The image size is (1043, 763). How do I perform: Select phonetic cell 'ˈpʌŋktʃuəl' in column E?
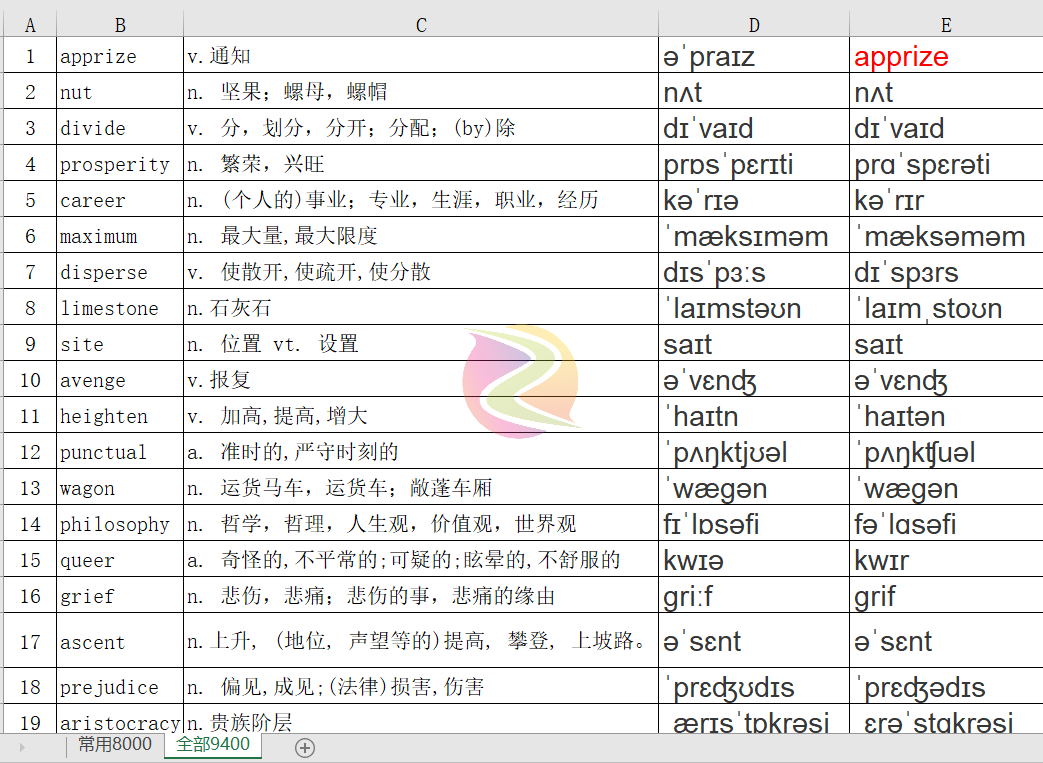[x=946, y=451]
